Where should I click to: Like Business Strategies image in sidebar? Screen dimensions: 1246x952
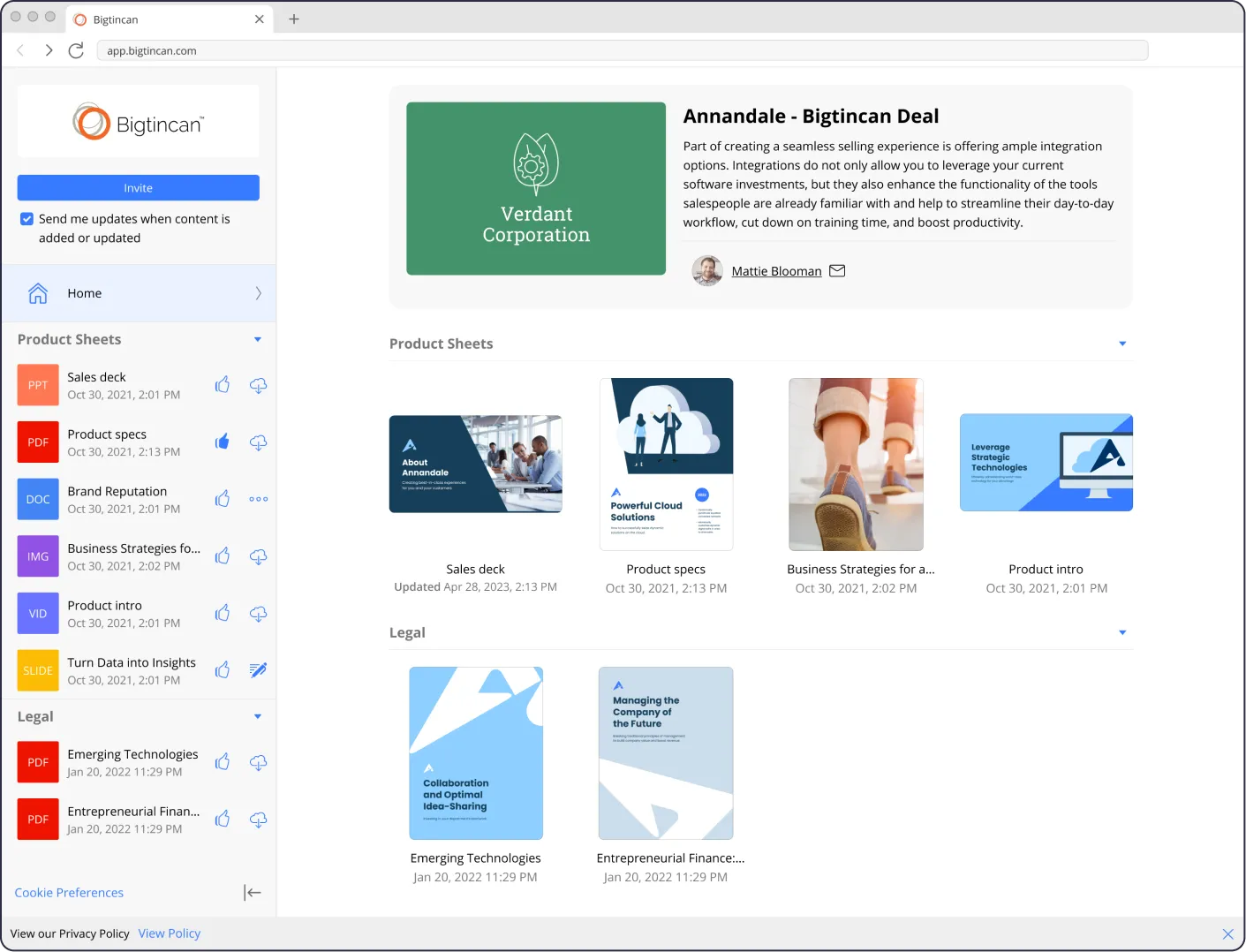223,555
